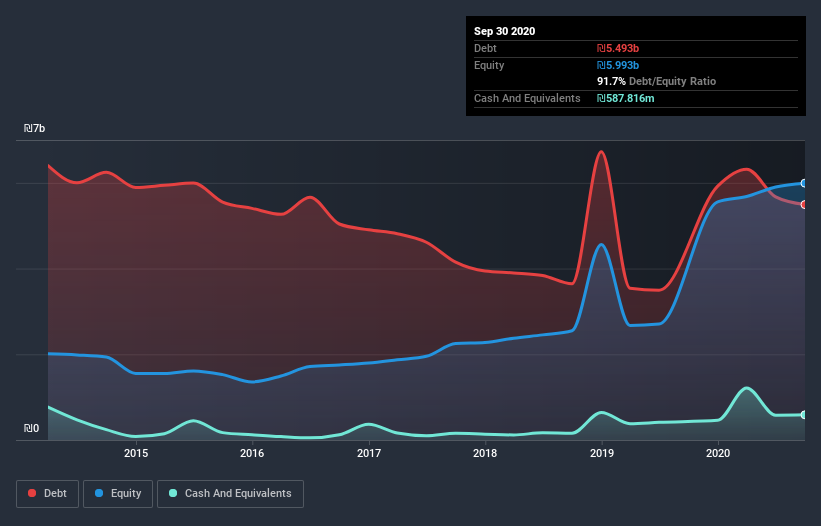Toggle the Equity legend button
Image resolution: width=821 pixels, height=526 pixels.
coord(118,494)
